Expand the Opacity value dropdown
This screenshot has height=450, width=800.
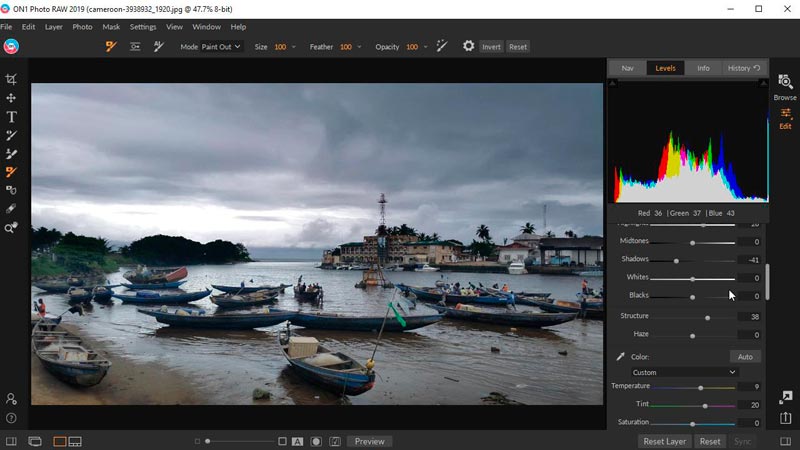426,47
